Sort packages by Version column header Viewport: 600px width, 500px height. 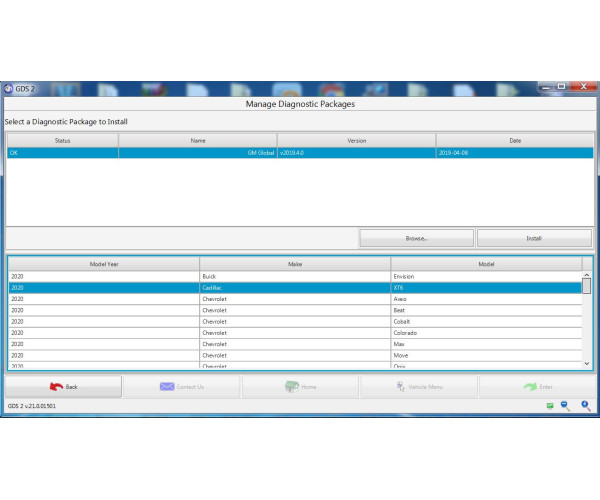[x=357, y=140]
